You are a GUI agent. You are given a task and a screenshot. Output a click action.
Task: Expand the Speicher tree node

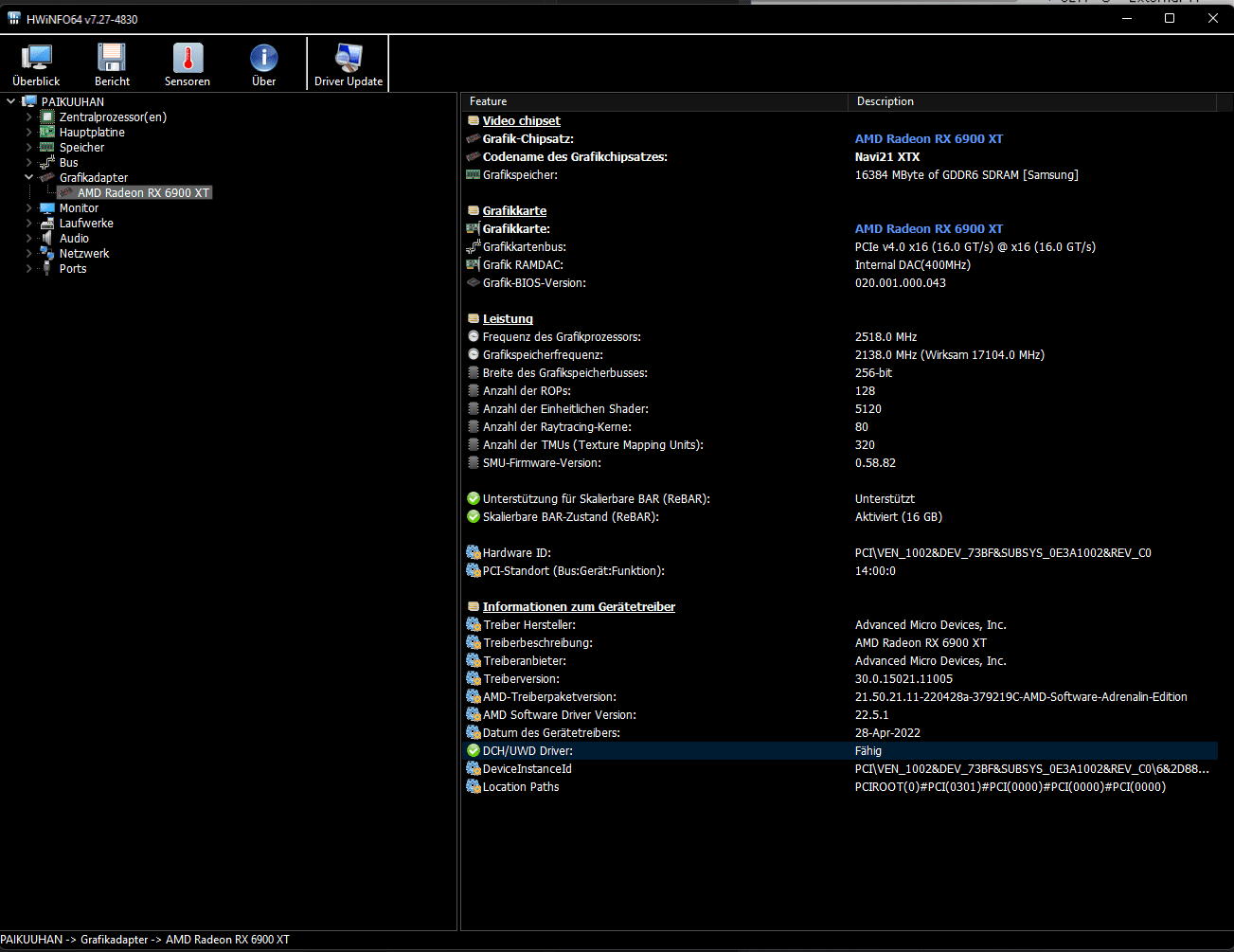[x=28, y=147]
